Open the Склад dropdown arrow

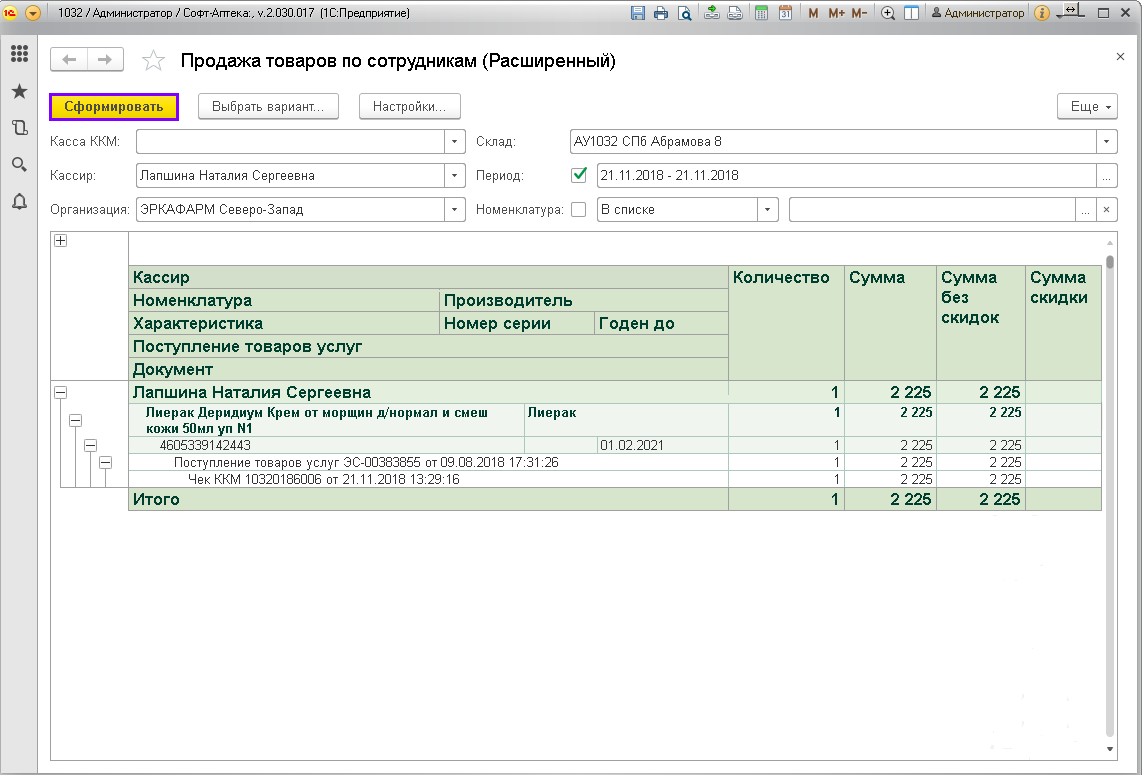pyautogui.click(x=1106, y=142)
